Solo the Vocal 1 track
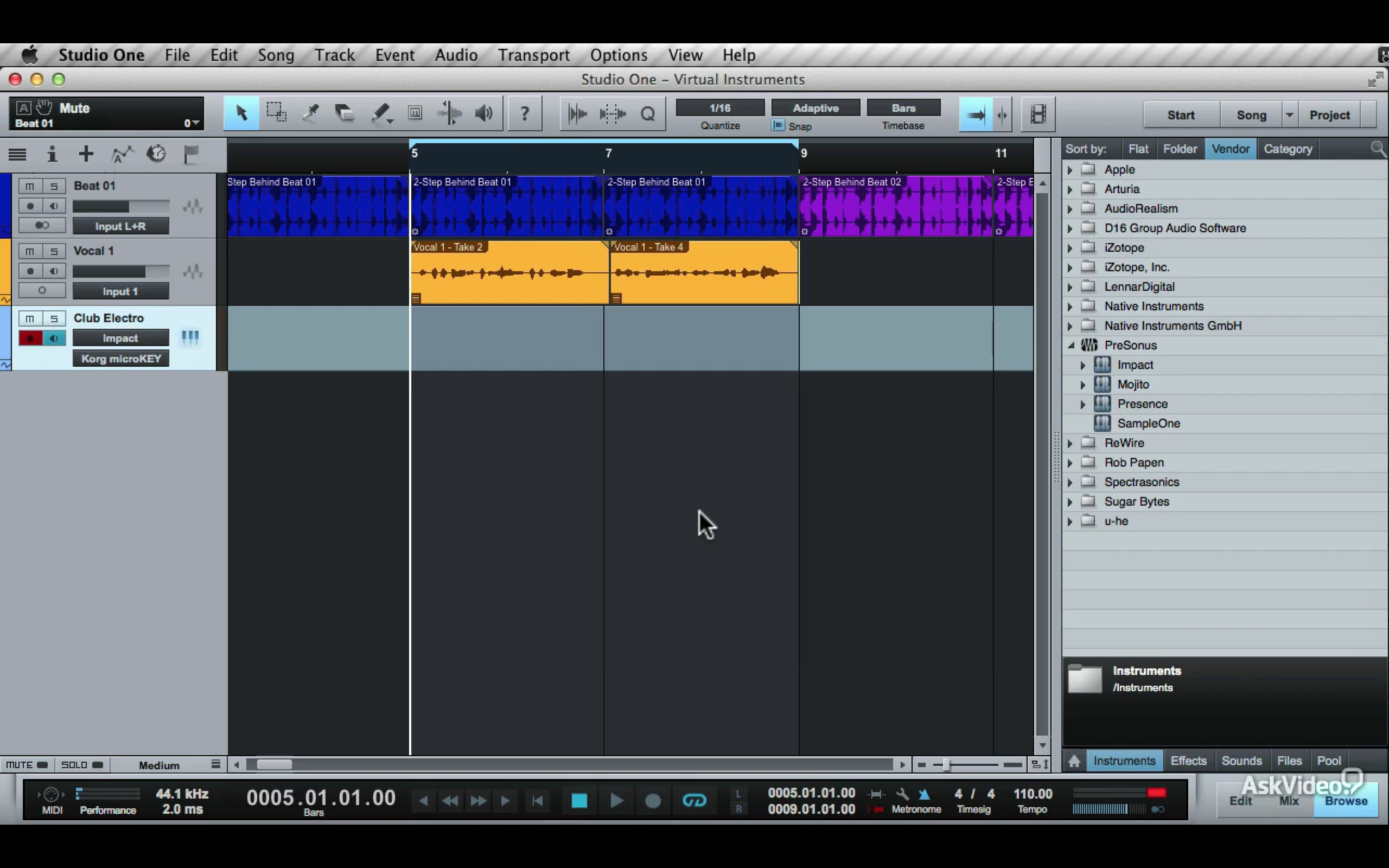 point(53,250)
